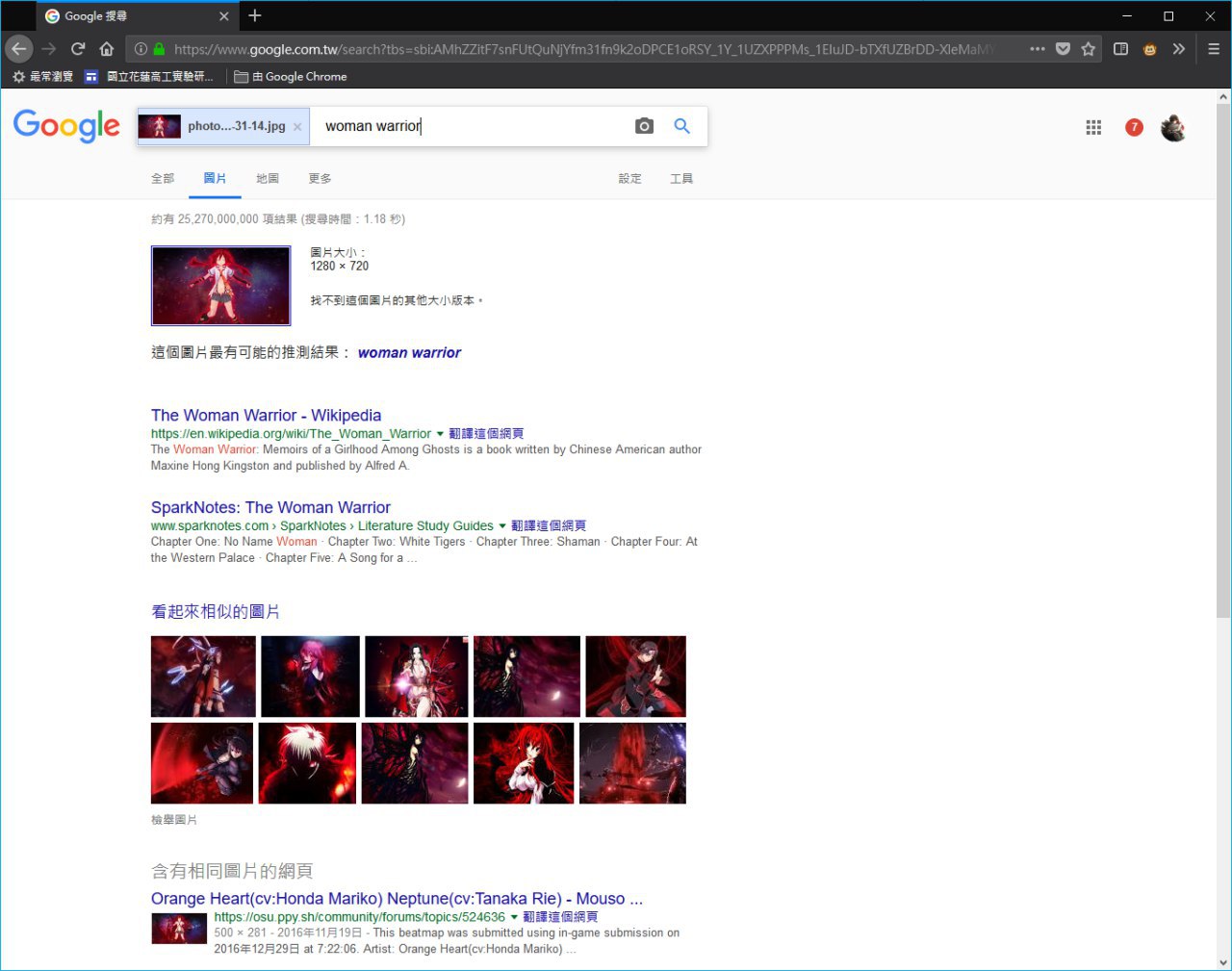This screenshot has height=971, width=1232.
Task: Open The Woman Warrior Wikipedia link
Action: point(266,415)
